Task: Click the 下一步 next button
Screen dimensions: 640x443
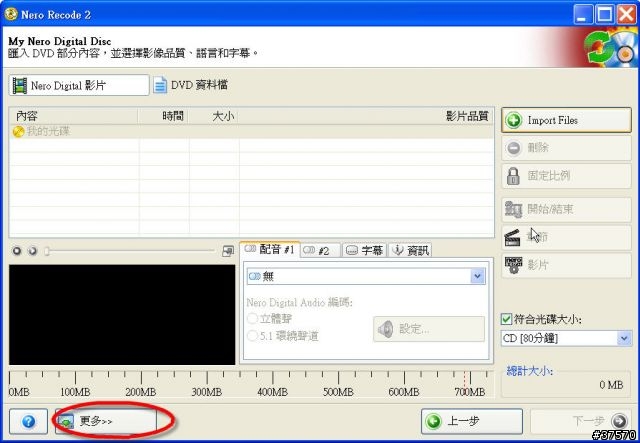Action: click(x=580, y=421)
